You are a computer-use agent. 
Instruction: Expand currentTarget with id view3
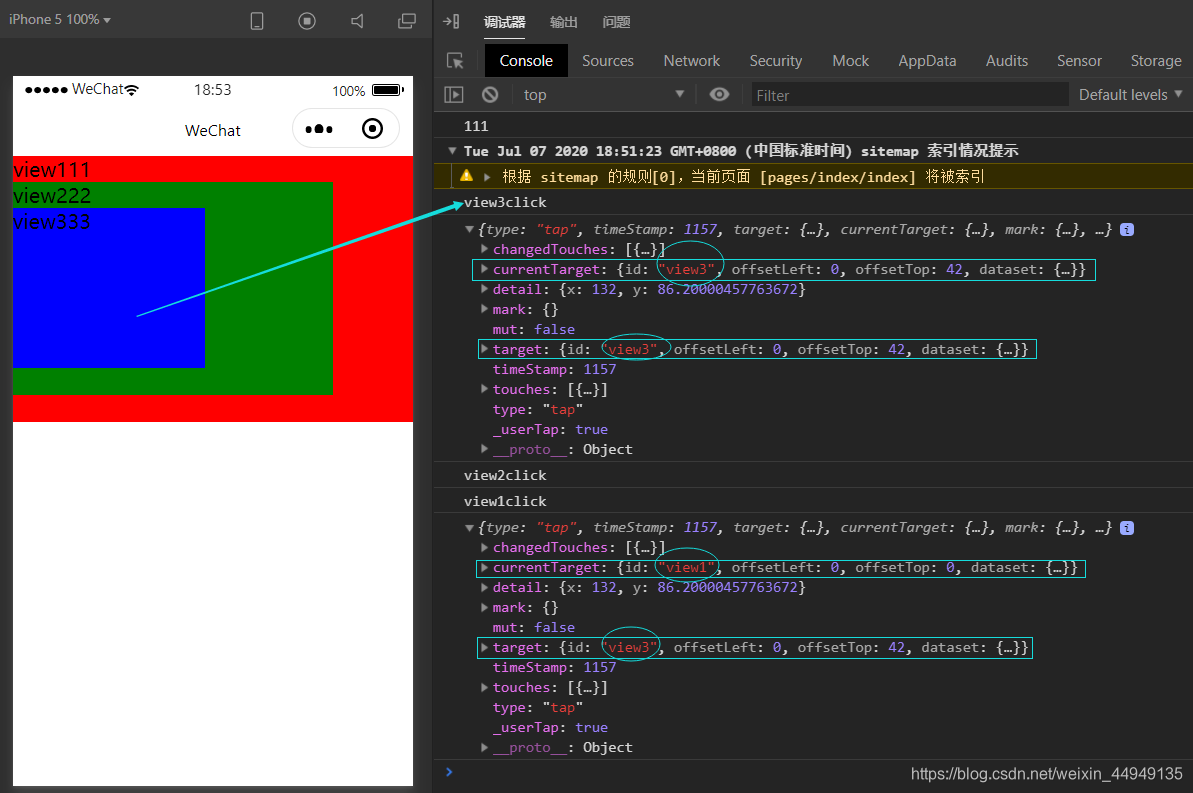tap(484, 269)
